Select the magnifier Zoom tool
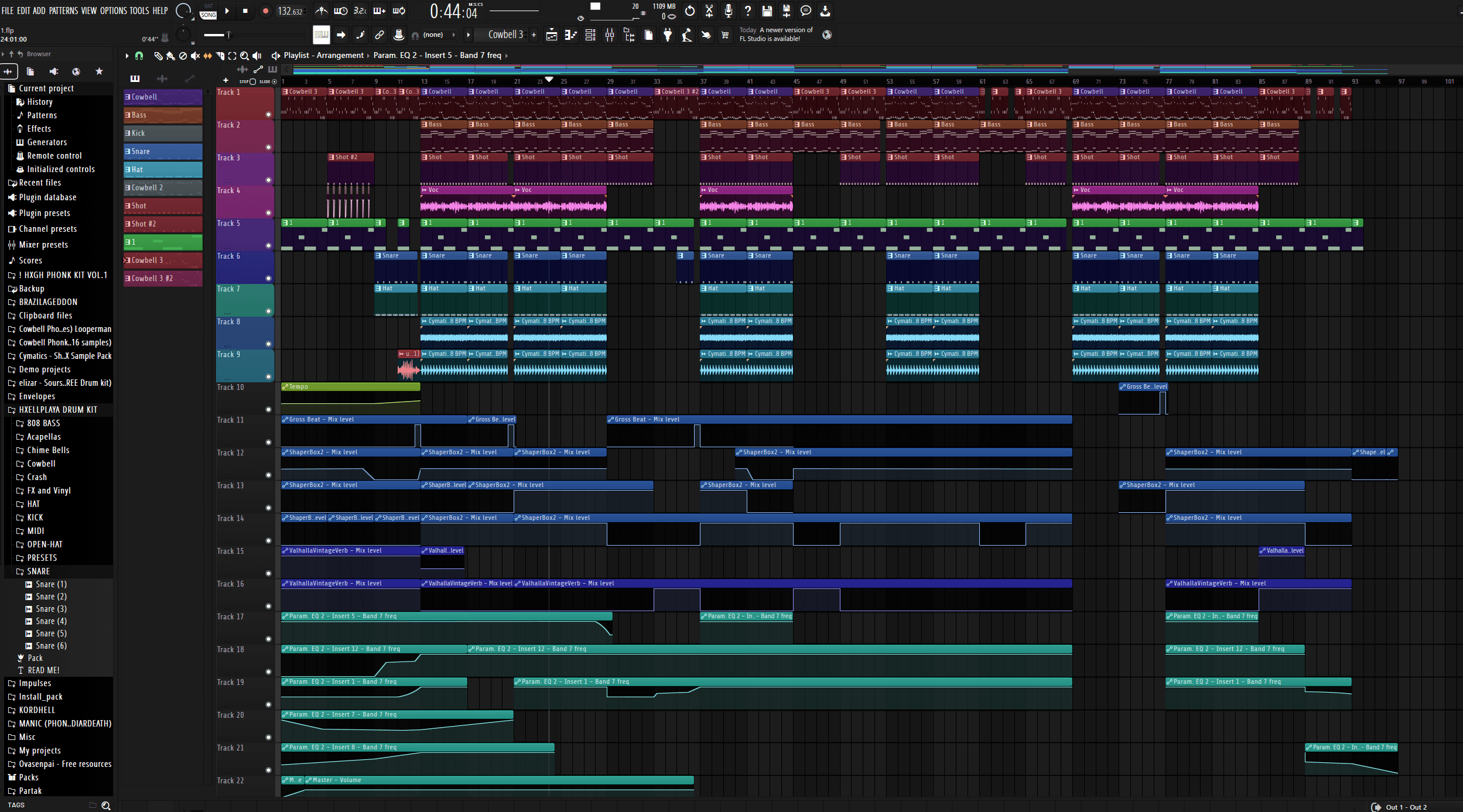This screenshot has width=1463, height=812. coord(244,56)
